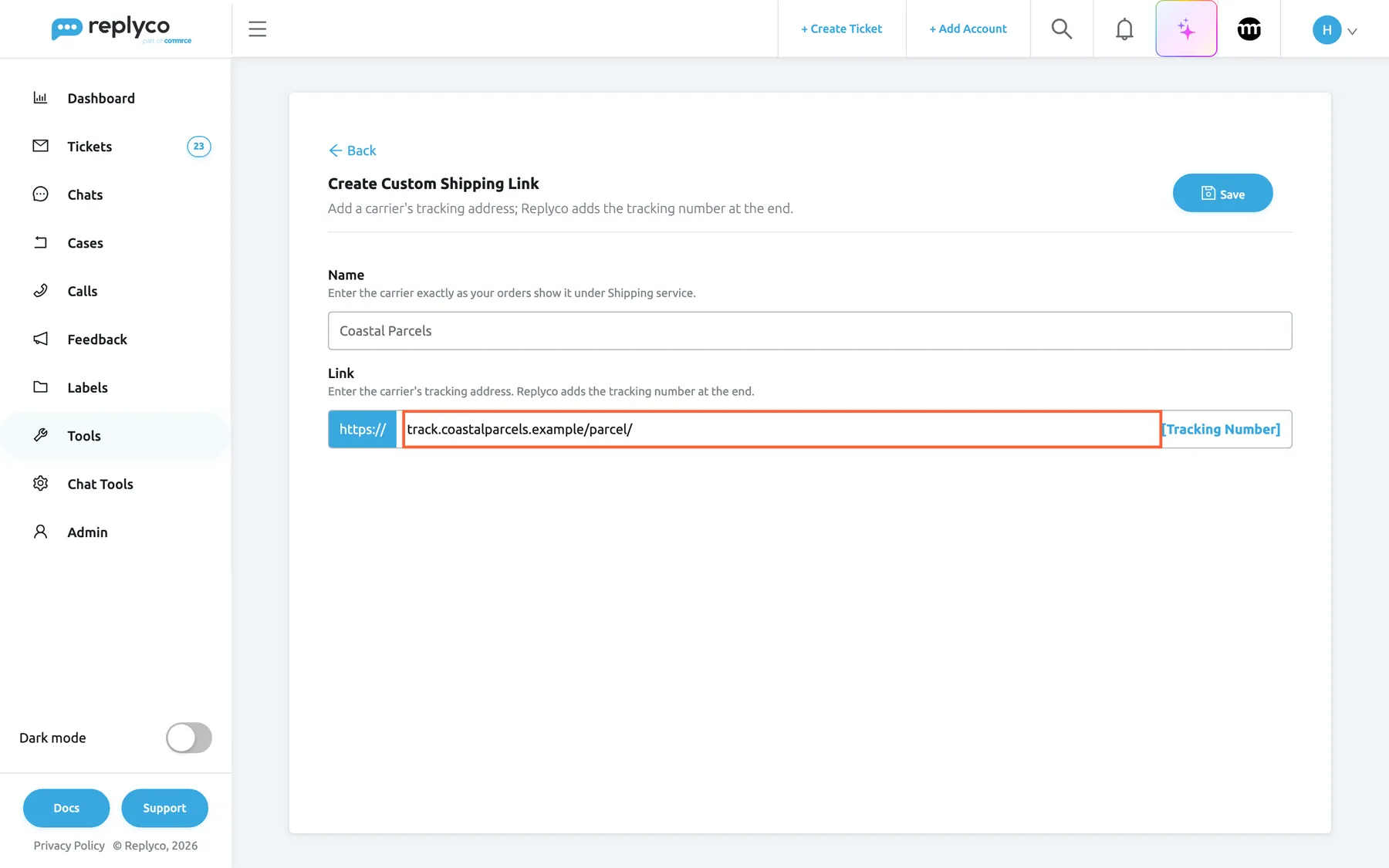Click + Create Ticket
The width and height of the screenshot is (1389, 868).
(x=841, y=29)
